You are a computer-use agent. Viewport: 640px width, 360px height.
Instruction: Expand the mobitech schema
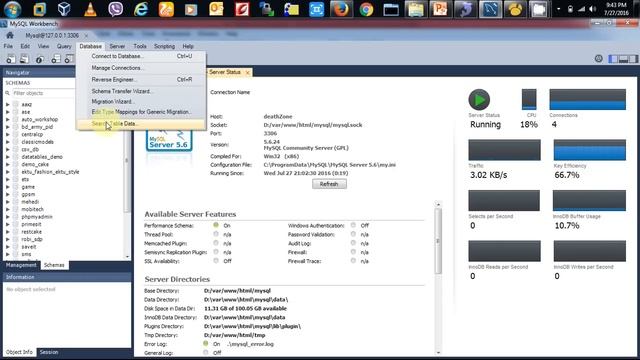[x=8, y=209]
